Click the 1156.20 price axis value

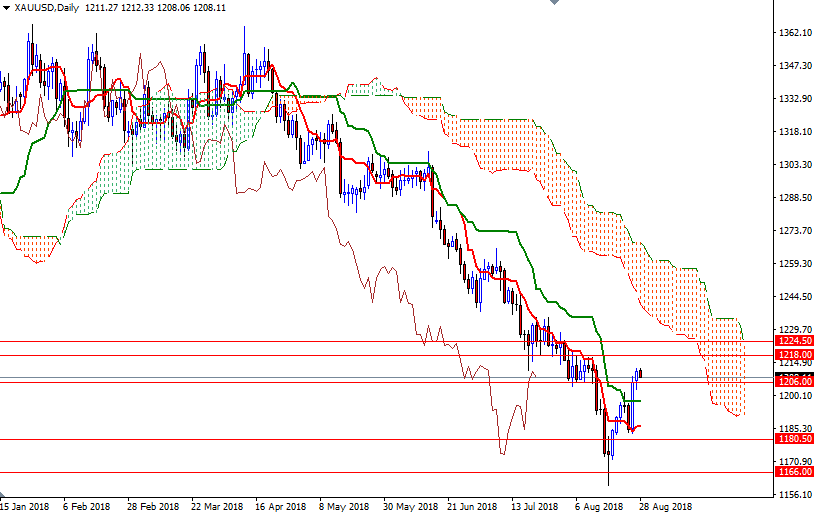tap(793, 494)
